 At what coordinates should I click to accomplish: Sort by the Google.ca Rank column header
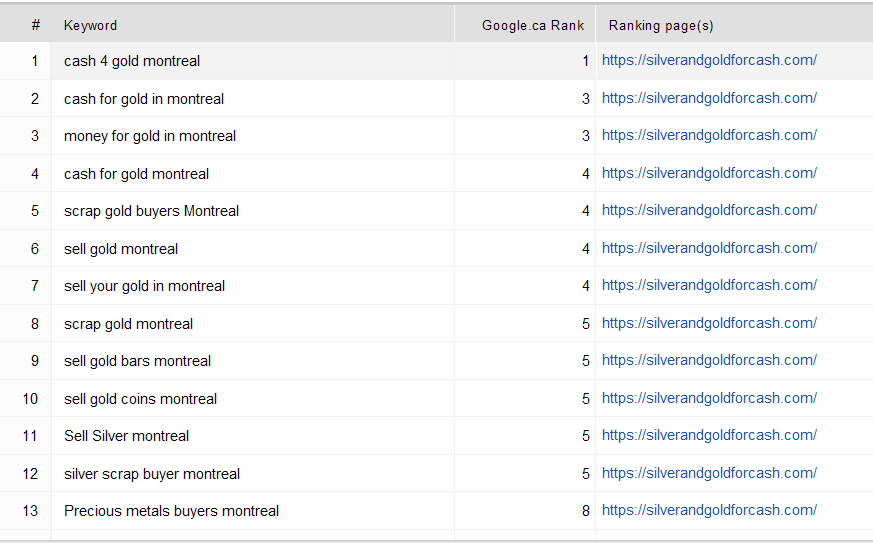coord(533,26)
